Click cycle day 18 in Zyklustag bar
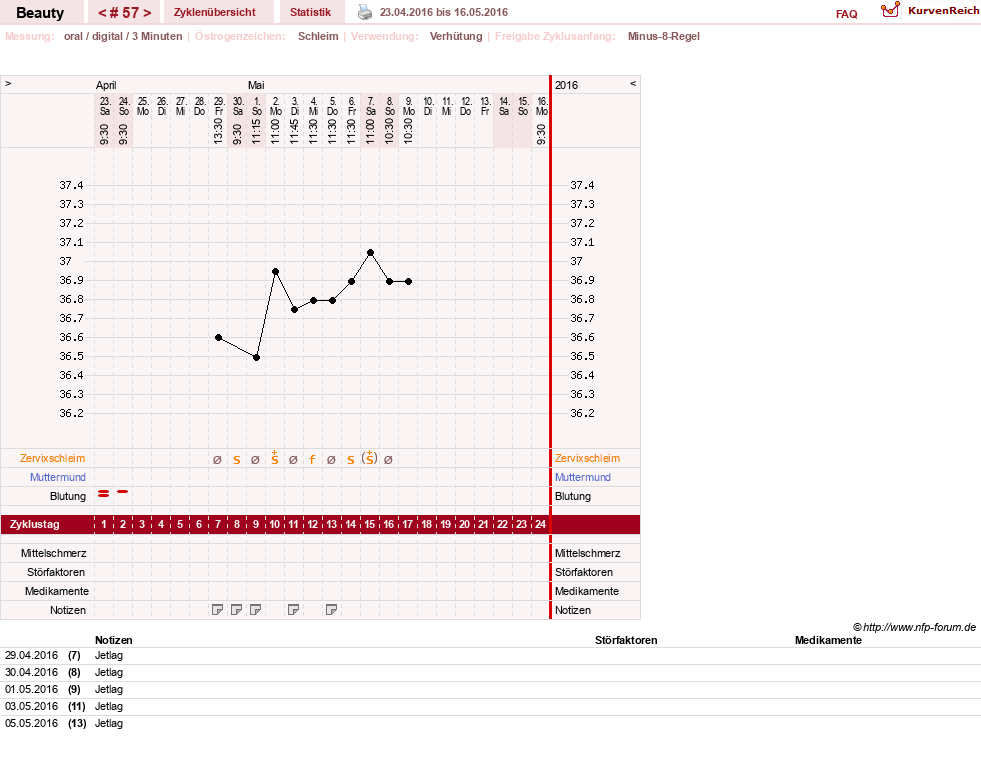 (427, 524)
